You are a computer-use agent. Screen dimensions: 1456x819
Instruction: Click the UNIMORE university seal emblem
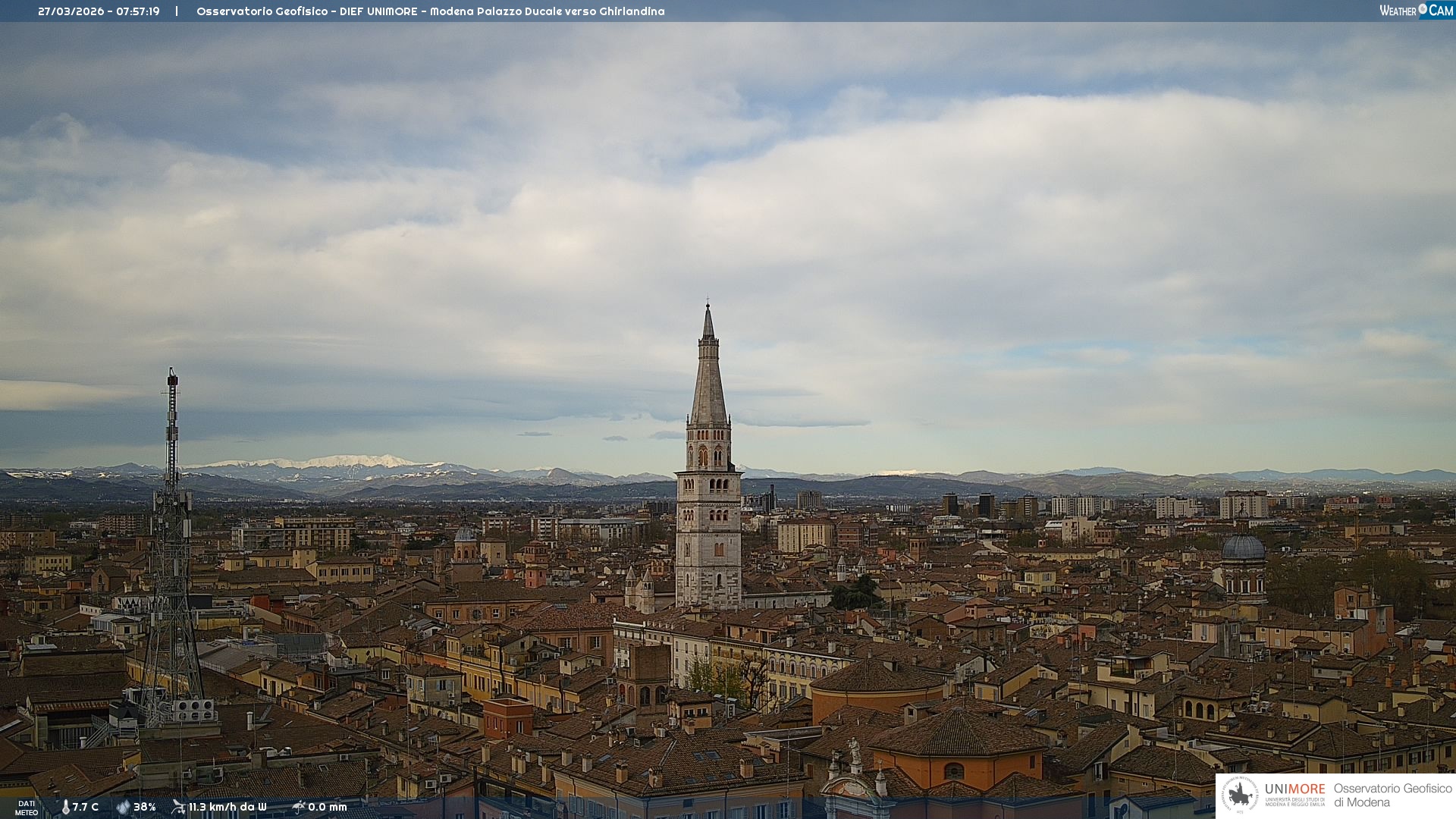coord(1240,795)
